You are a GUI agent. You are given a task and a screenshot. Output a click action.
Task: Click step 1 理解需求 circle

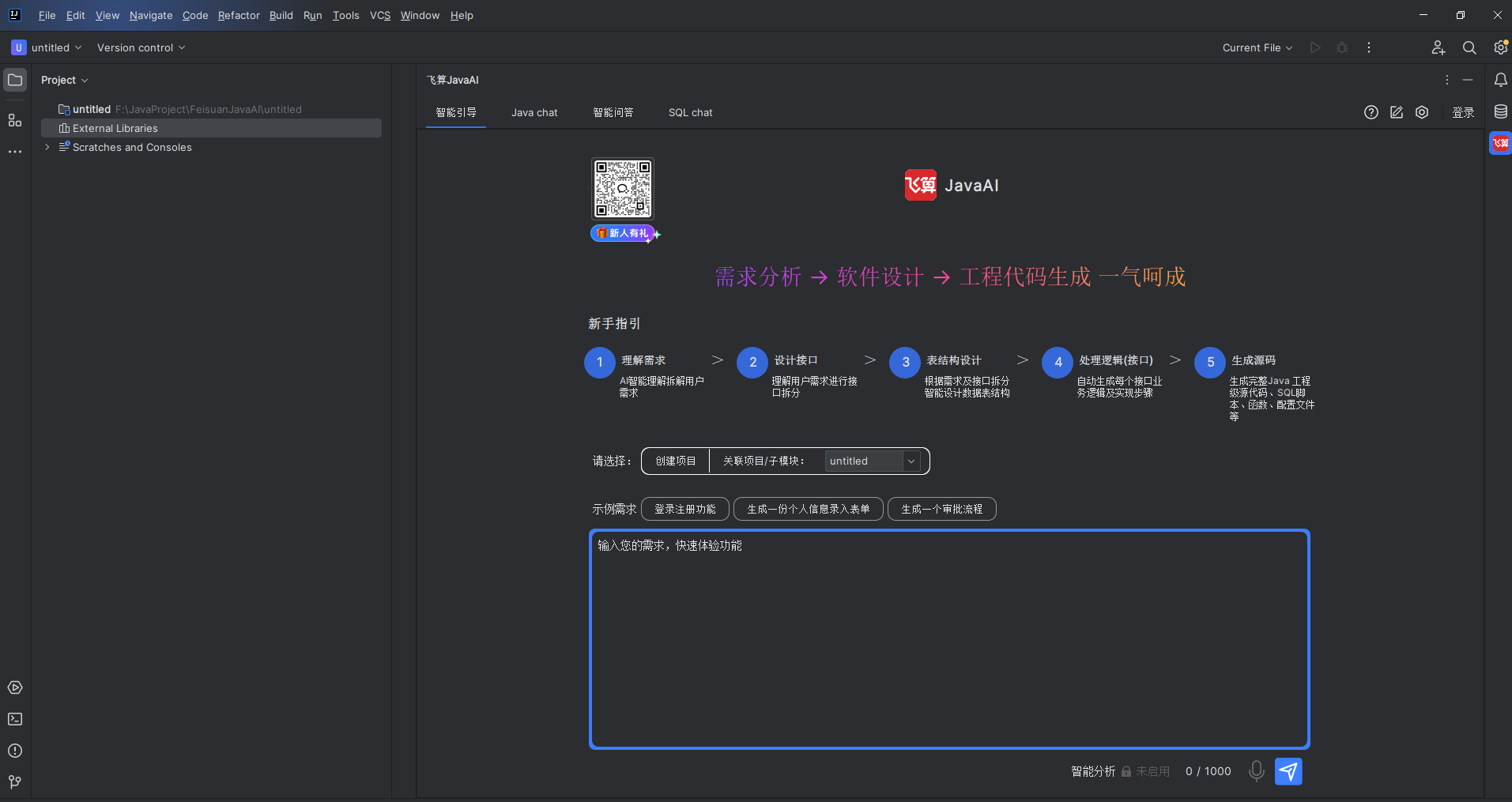coord(600,363)
